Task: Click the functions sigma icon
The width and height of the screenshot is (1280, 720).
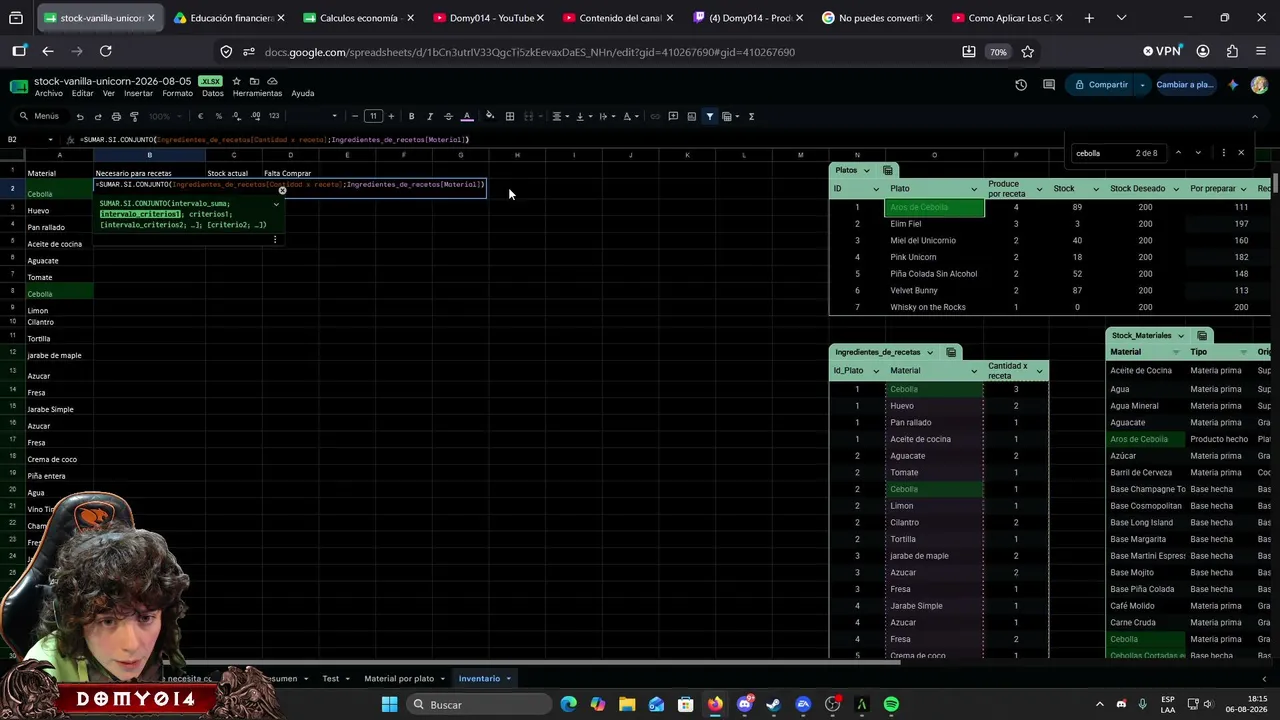Action: [751, 116]
